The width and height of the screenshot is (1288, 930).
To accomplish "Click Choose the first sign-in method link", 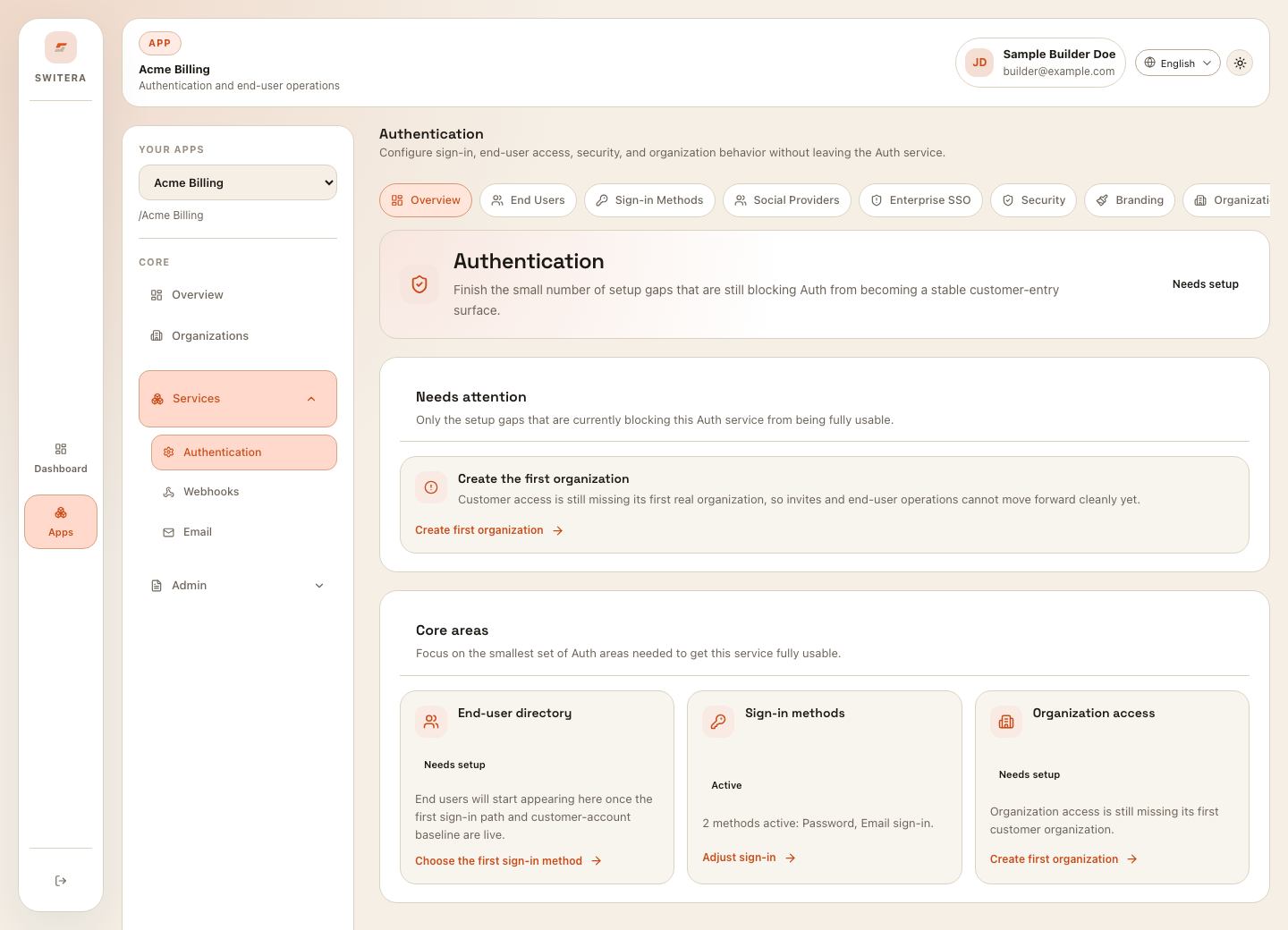I will coord(508,861).
